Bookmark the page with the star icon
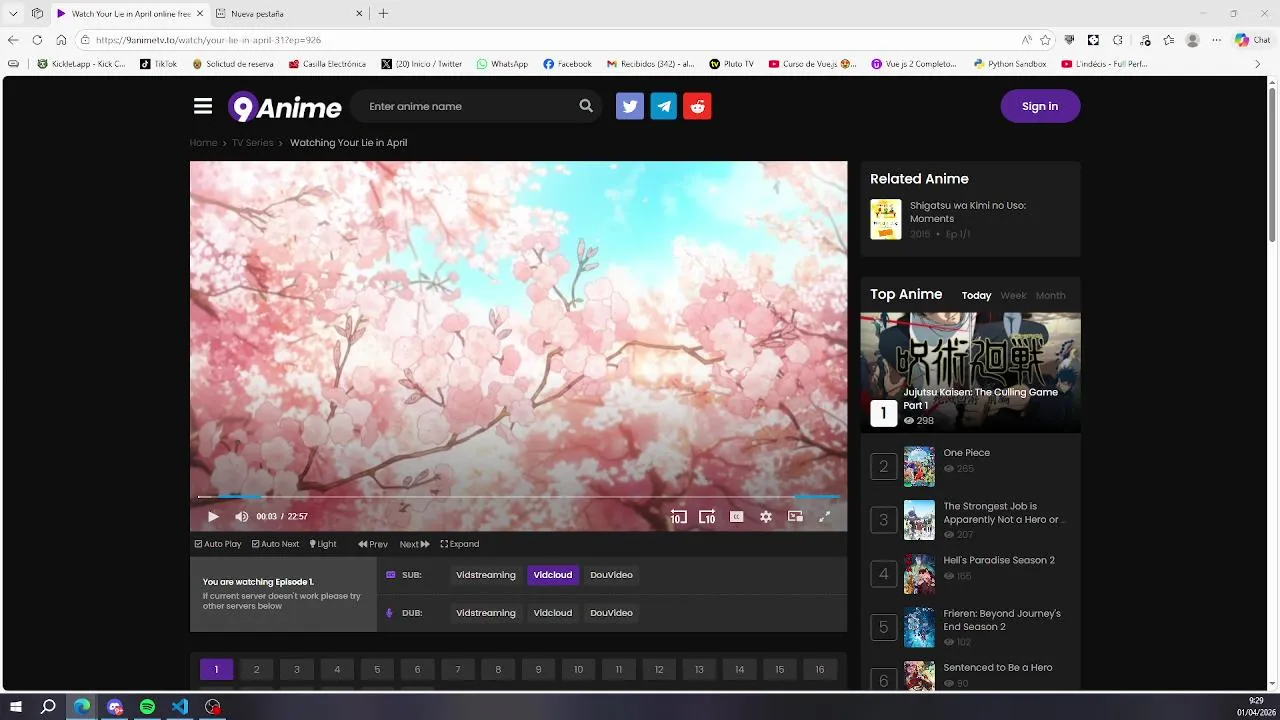 point(1045,40)
